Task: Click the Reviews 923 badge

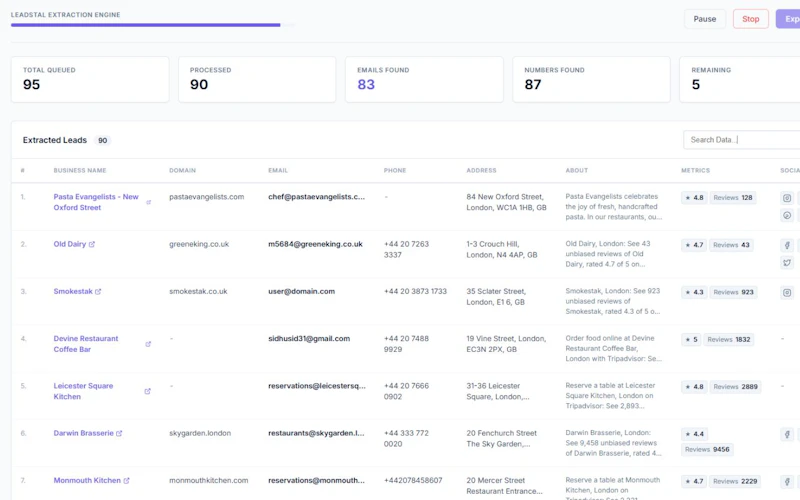Action: click(733, 292)
